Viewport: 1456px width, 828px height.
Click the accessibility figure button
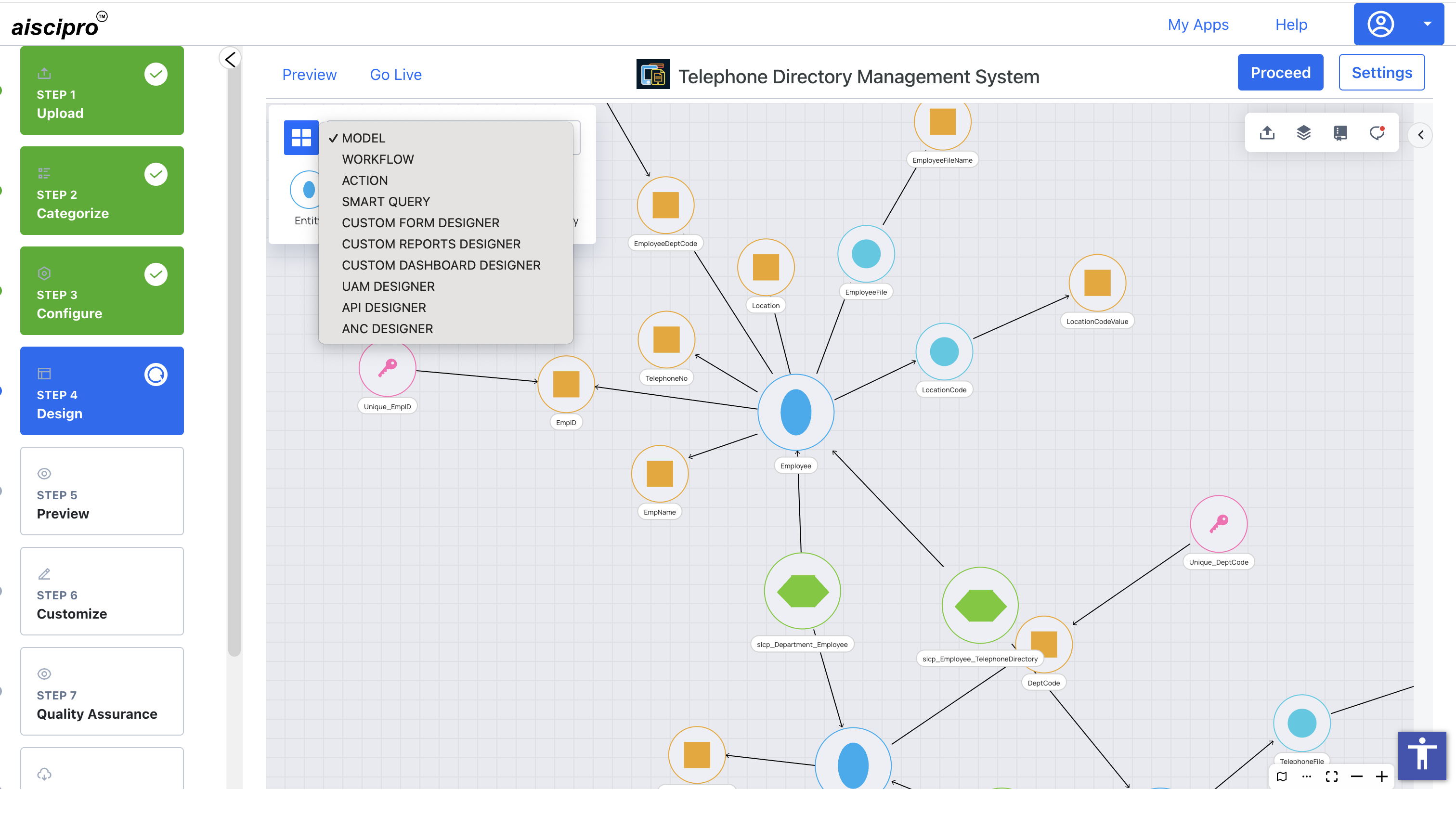(1422, 755)
